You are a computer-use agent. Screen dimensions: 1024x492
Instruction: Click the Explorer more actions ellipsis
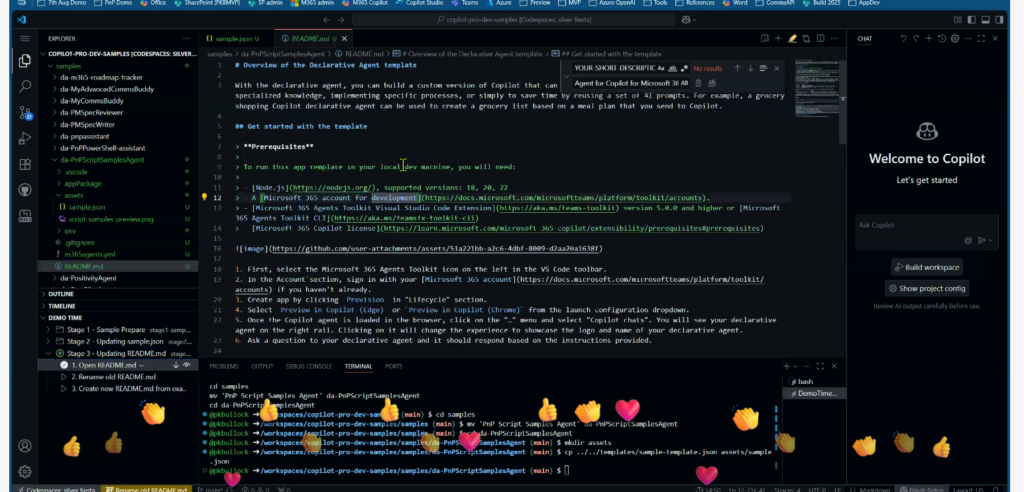(187, 39)
